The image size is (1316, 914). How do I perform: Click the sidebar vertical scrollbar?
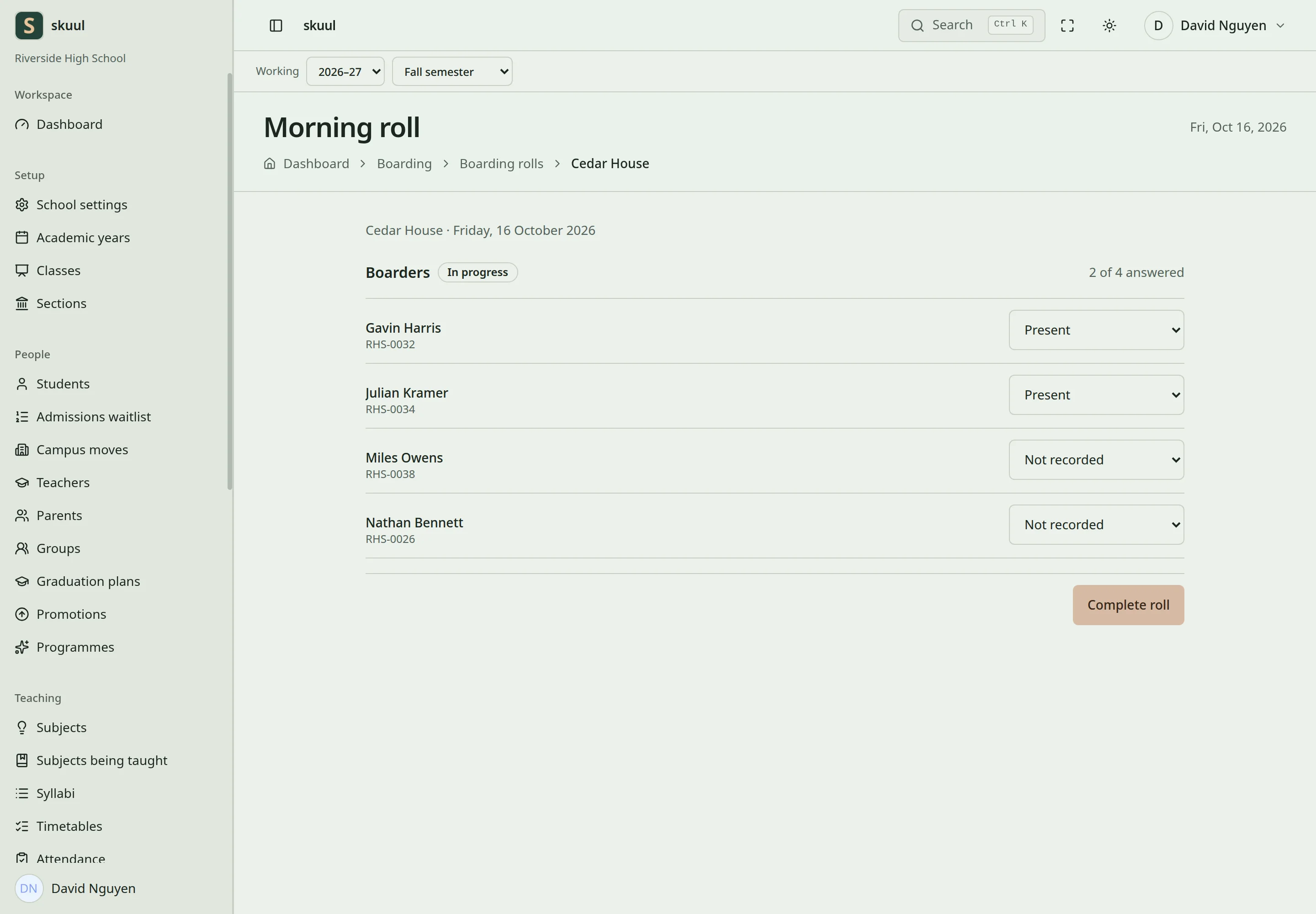point(230,281)
